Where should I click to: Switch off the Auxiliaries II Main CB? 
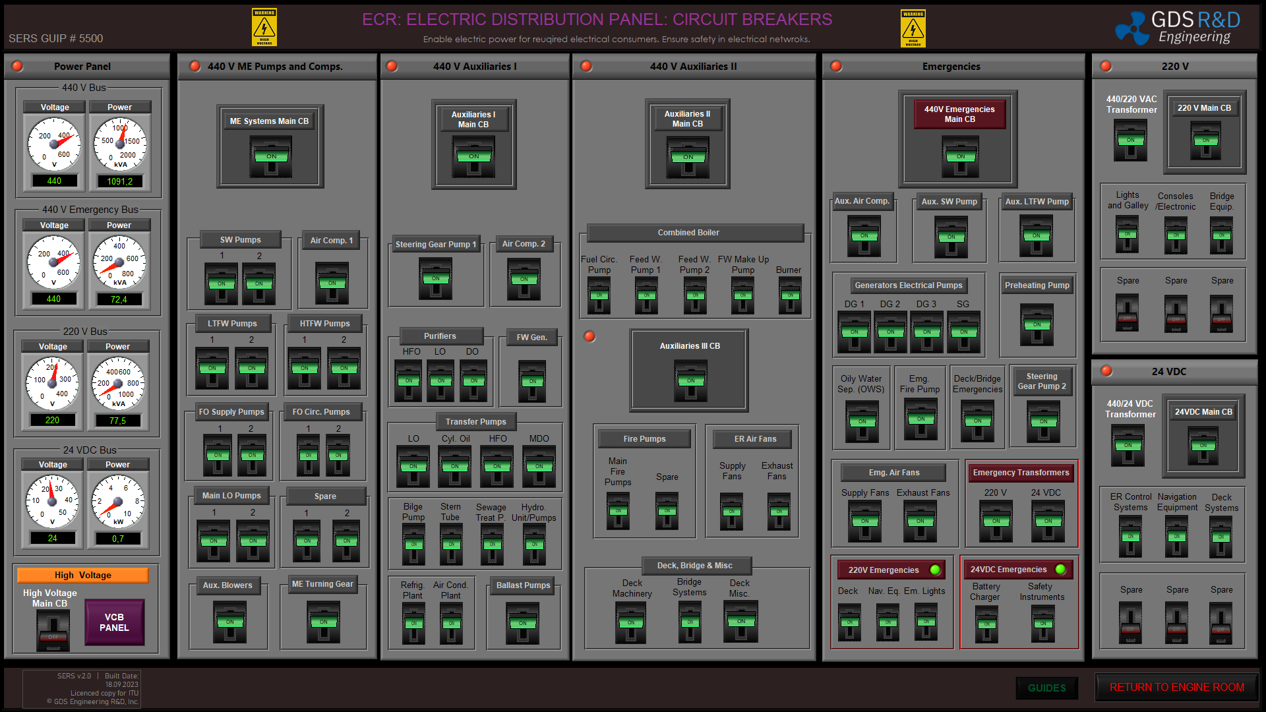688,157
